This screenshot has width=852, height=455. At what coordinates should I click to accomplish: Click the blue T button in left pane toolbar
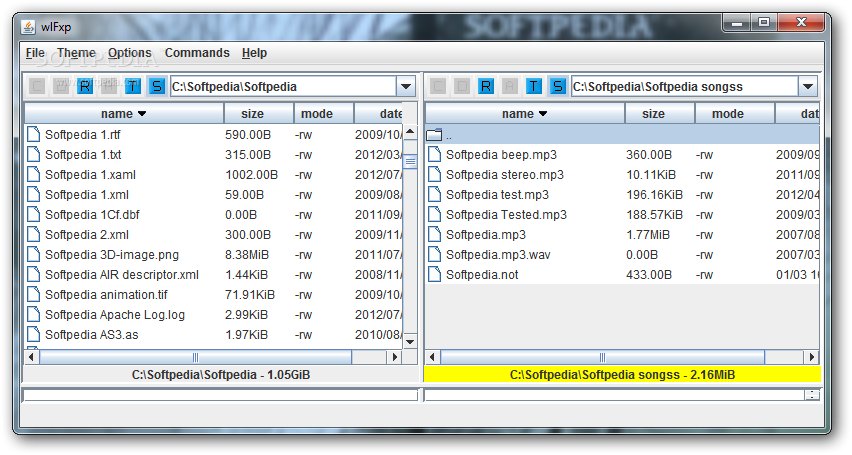(x=133, y=86)
